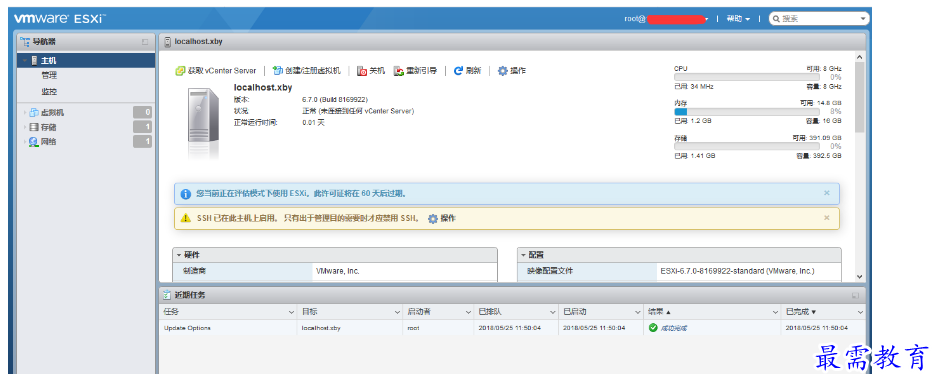The height and width of the screenshot is (389, 937).
Task: Click the 导航器 header icon
Action: click(25, 42)
